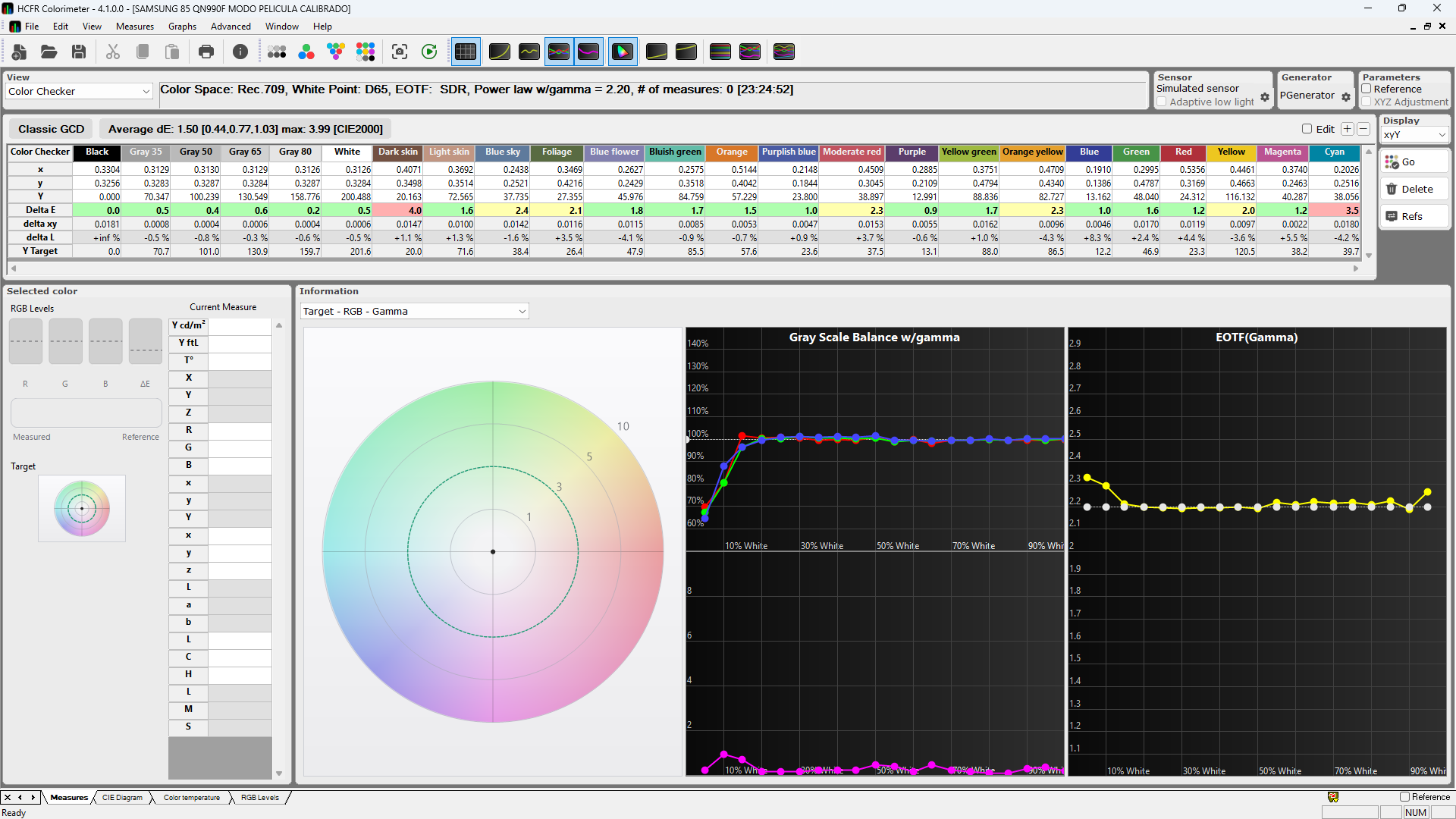
Task: Open a file with the folder icon
Action: [49, 52]
